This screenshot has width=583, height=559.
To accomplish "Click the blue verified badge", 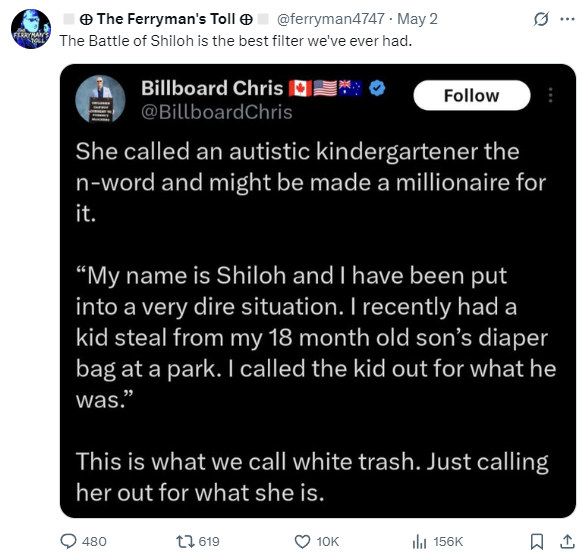I will [x=377, y=89].
